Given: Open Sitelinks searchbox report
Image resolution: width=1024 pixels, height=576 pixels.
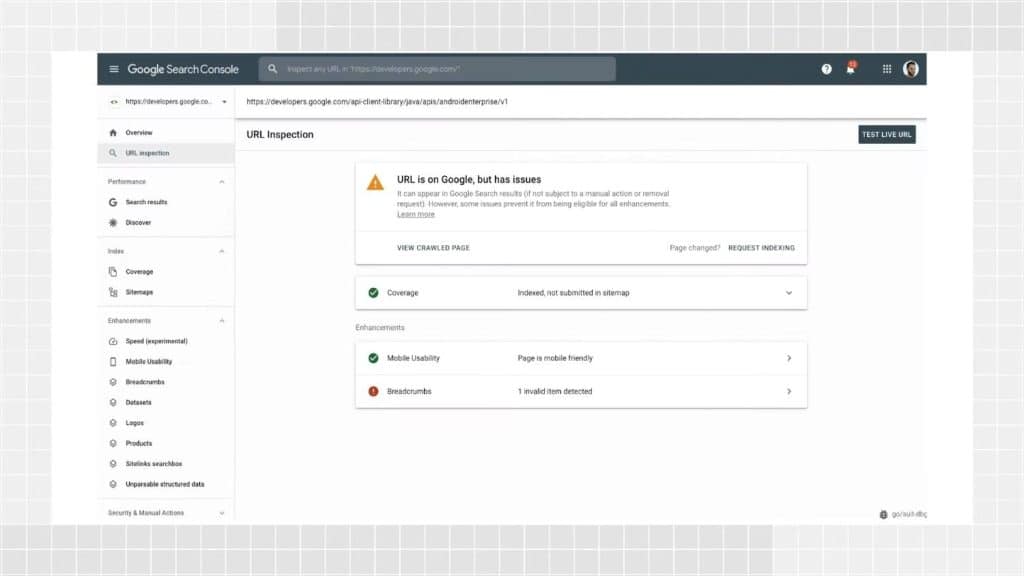Looking at the screenshot, I should (x=153, y=464).
